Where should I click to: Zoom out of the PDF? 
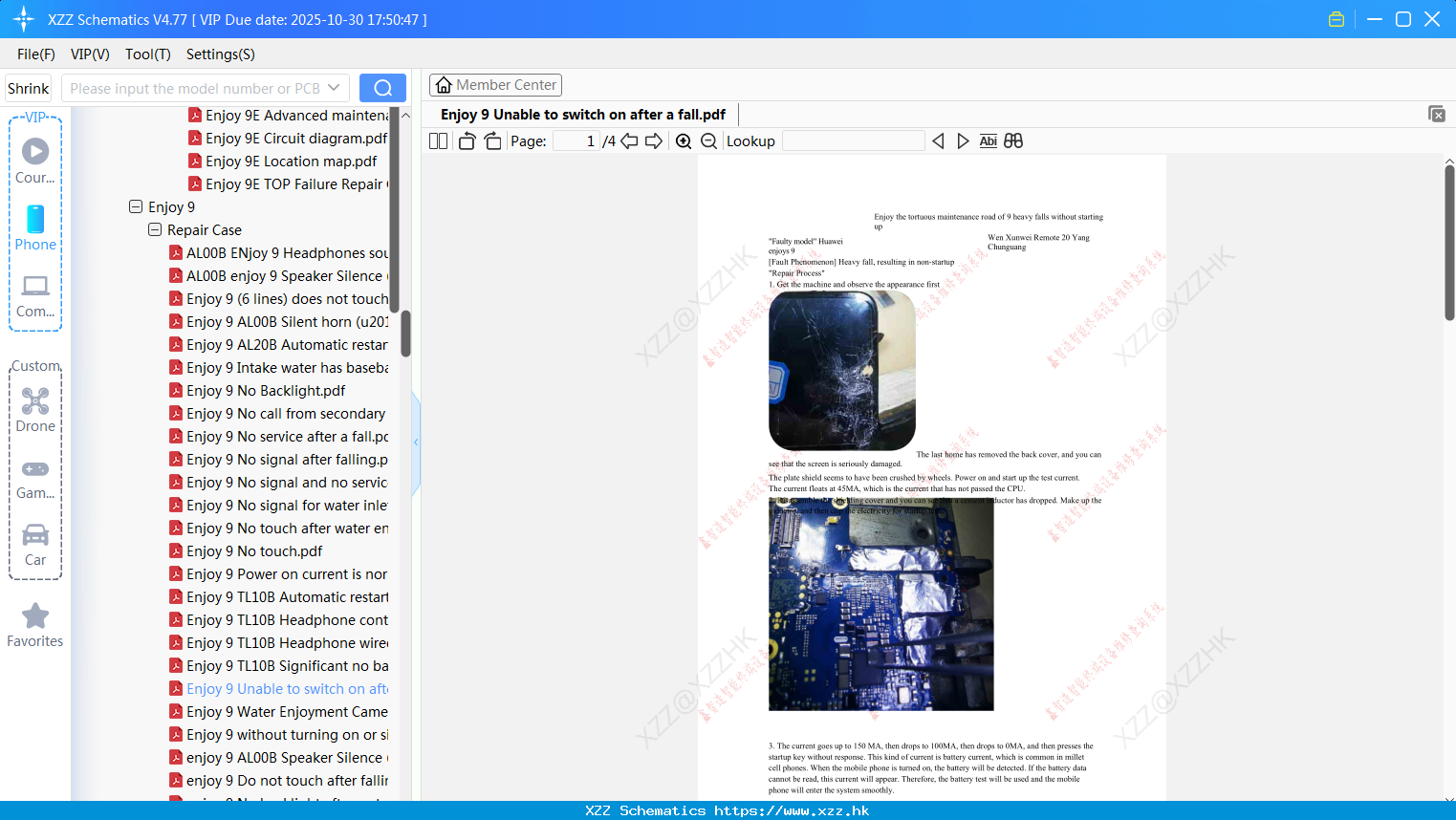[x=709, y=141]
